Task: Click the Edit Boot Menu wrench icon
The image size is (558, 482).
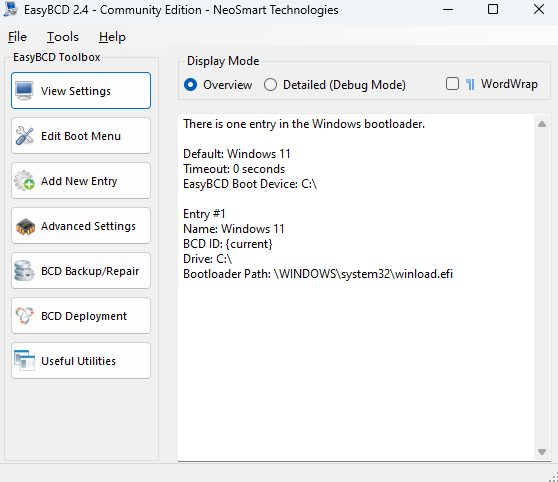Action: tap(24, 136)
